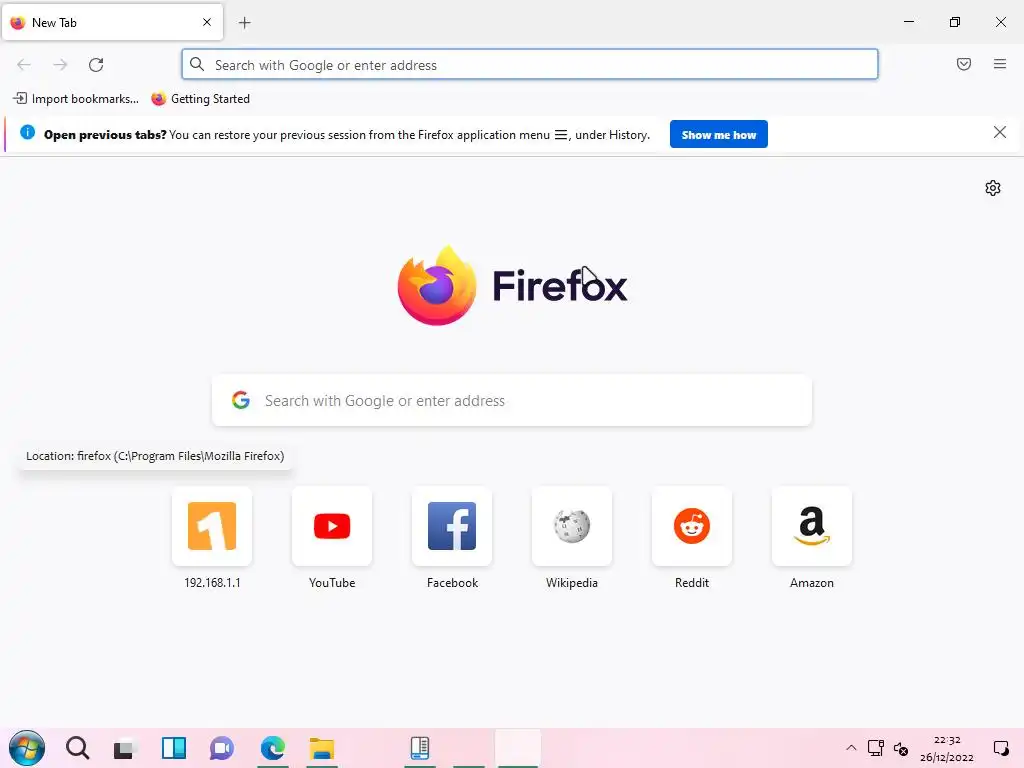The image size is (1024, 768).
Task: Click the muted volume icon in the tray
Action: tap(901, 748)
